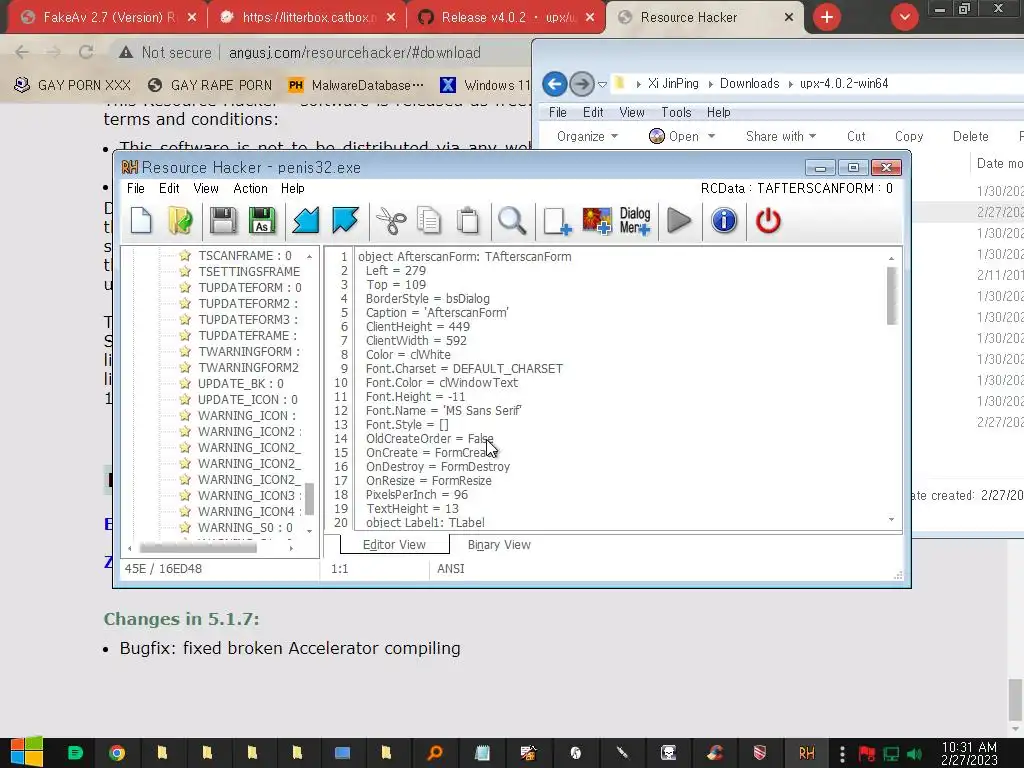Image resolution: width=1024 pixels, height=768 pixels.
Task: Open the Tools menu in Explorer
Action: click(676, 112)
